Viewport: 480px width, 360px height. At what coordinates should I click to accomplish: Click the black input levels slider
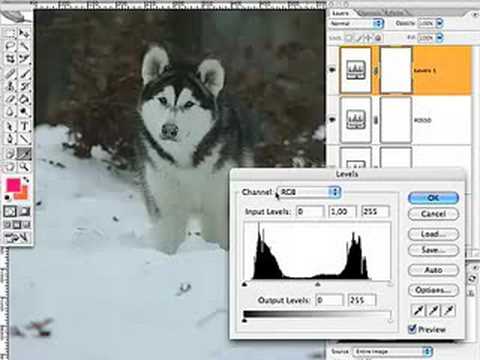(x=244, y=284)
